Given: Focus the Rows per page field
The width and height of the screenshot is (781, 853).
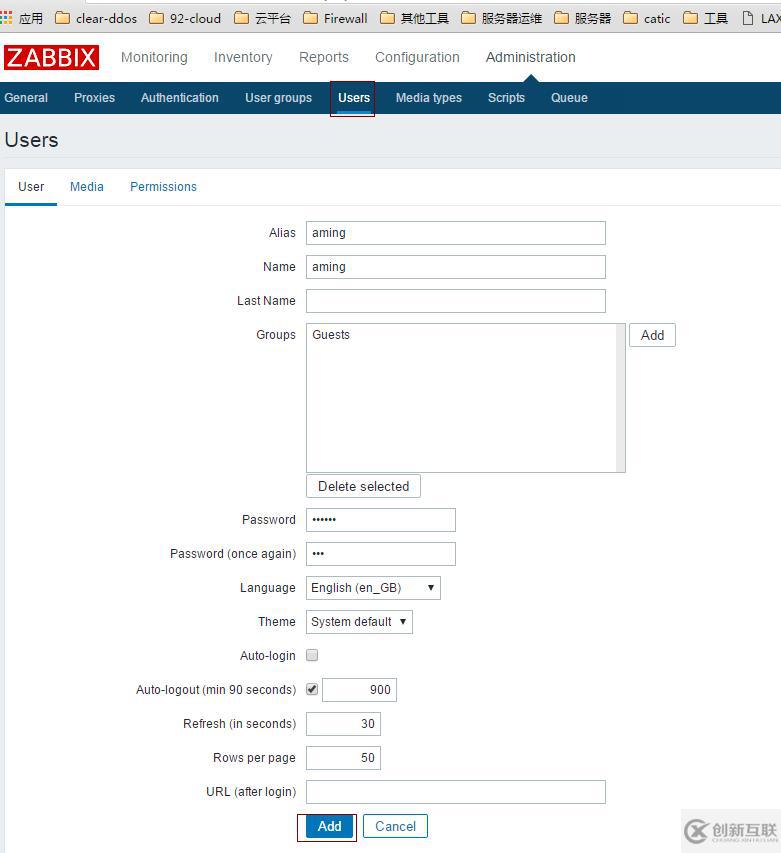Looking at the screenshot, I should coord(343,758).
